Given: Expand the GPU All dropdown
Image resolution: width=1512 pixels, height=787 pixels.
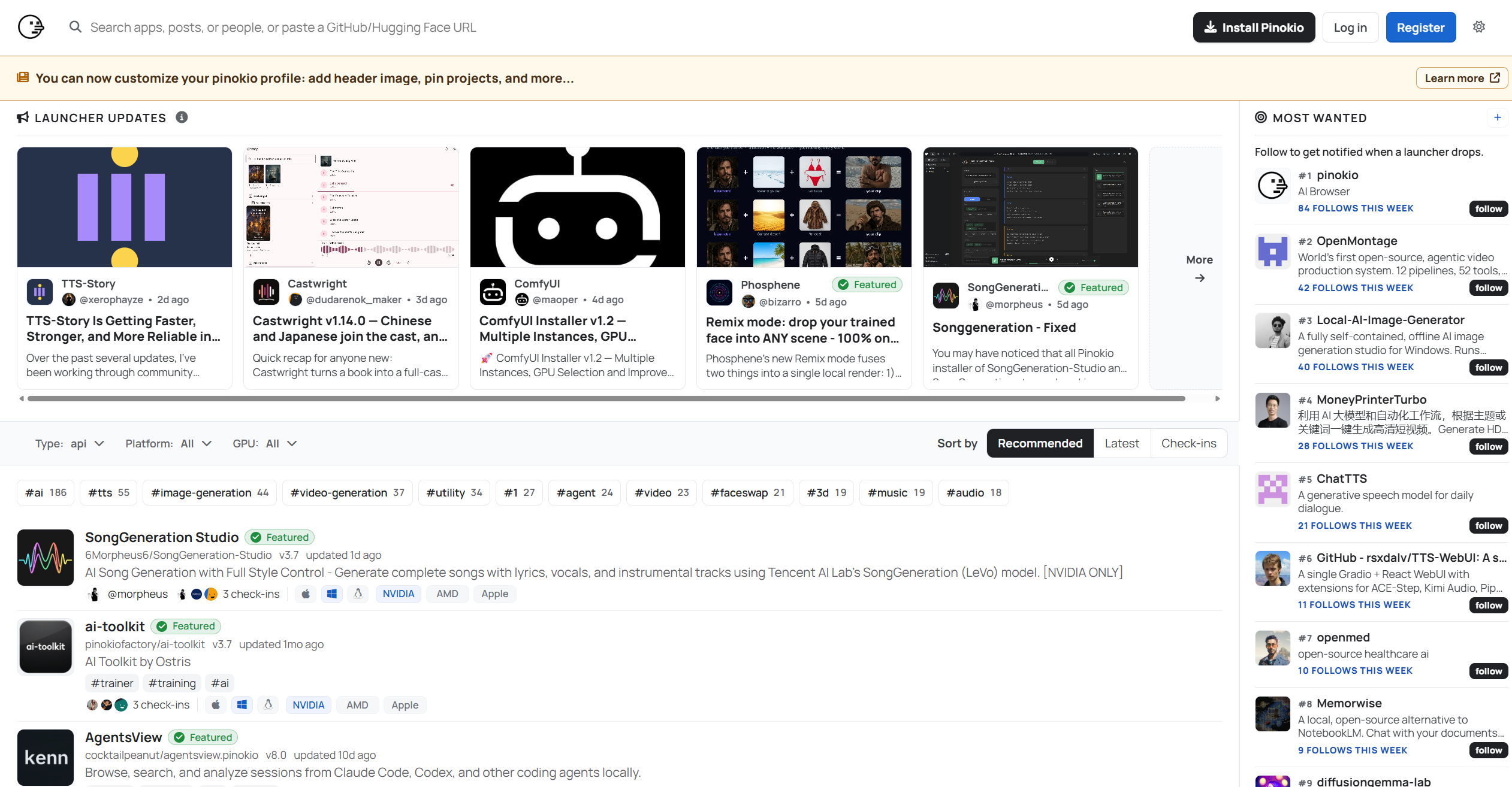Looking at the screenshot, I should [x=264, y=444].
